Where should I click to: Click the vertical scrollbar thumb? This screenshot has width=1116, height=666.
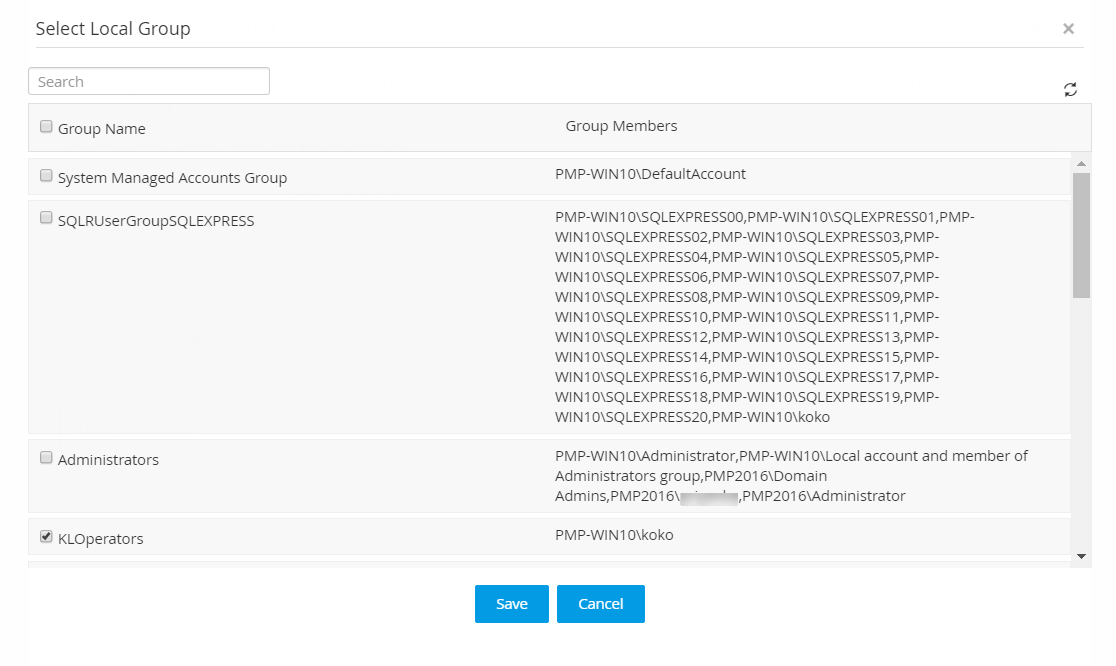click(x=1081, y=235)
